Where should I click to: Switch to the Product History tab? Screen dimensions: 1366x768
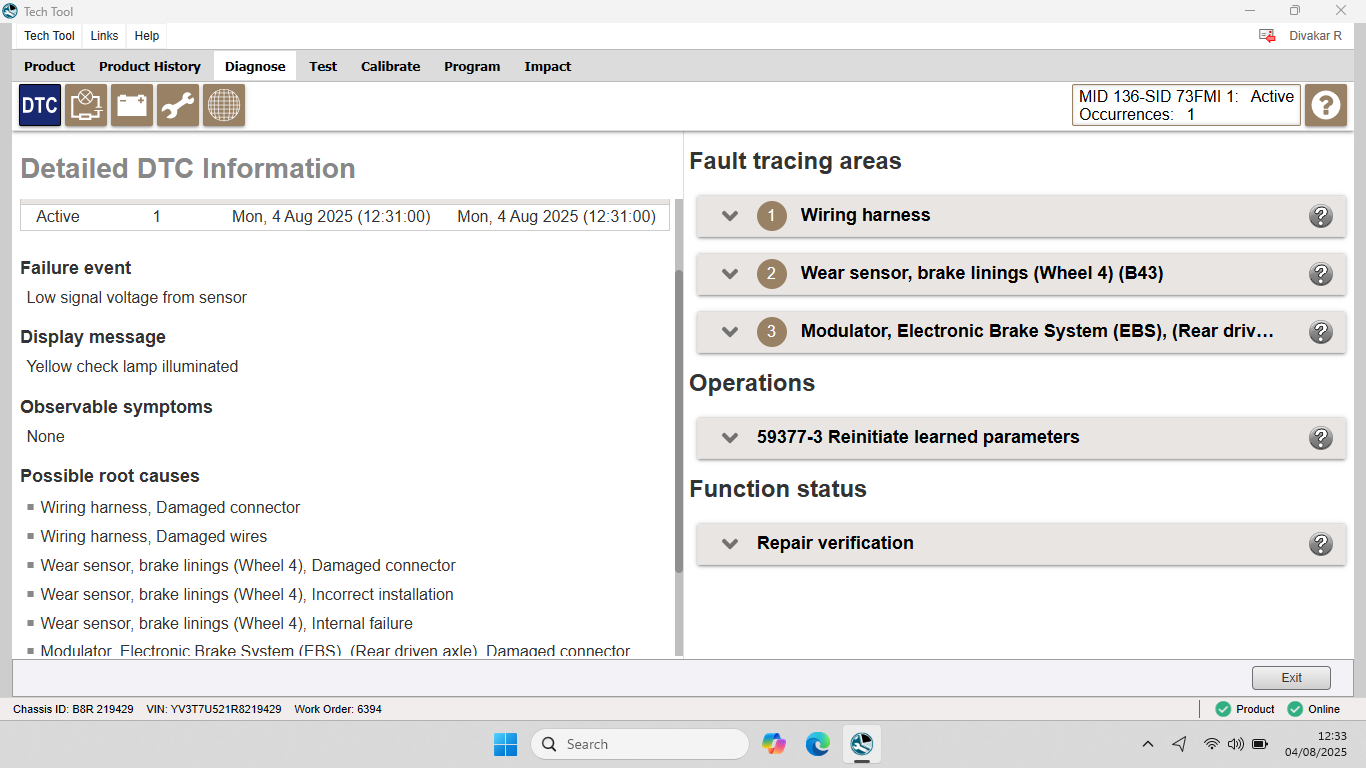(x=150, y=67)
